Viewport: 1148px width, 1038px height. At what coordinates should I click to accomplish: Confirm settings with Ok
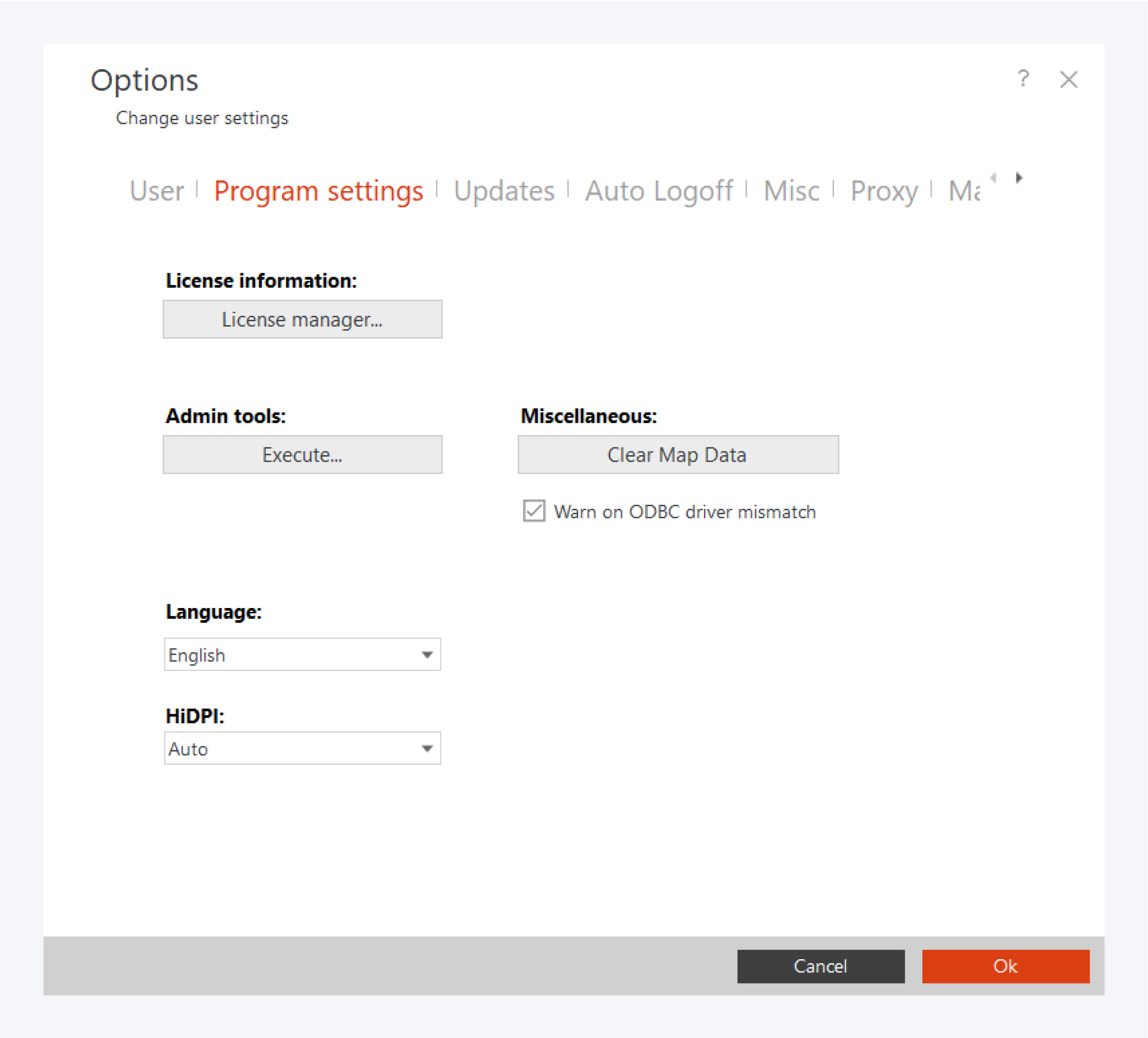(1005, 966)
